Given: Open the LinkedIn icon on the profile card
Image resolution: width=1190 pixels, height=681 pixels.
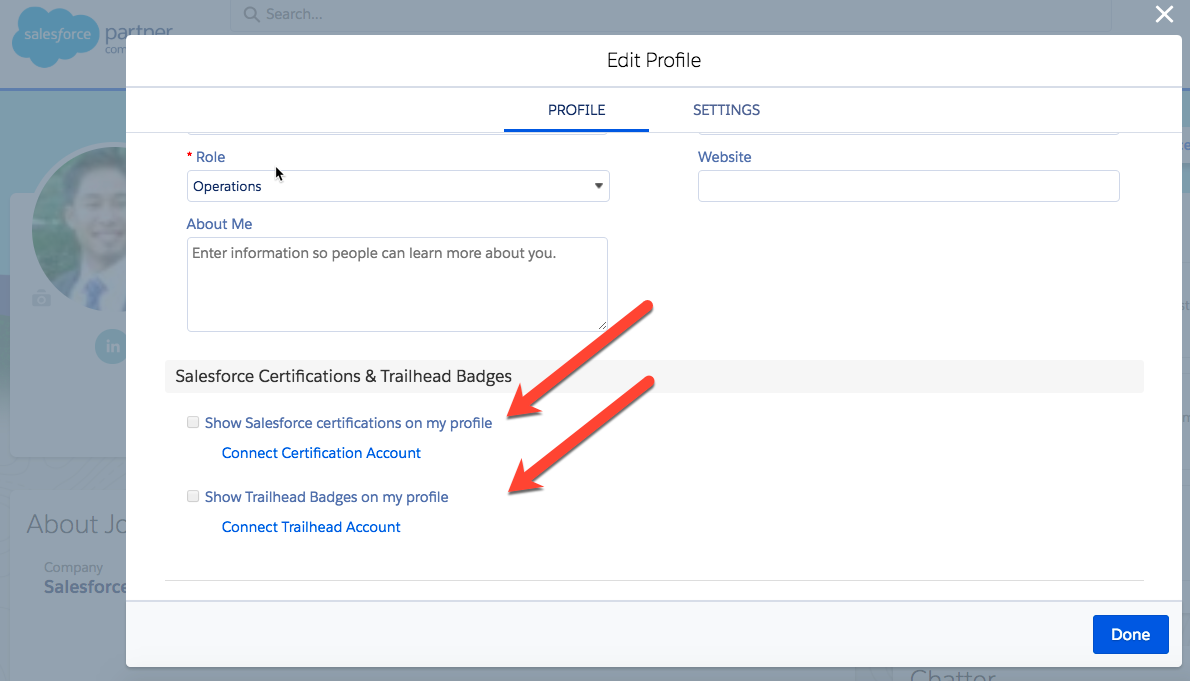Looking at the screenshot, I should pos(111,346).
